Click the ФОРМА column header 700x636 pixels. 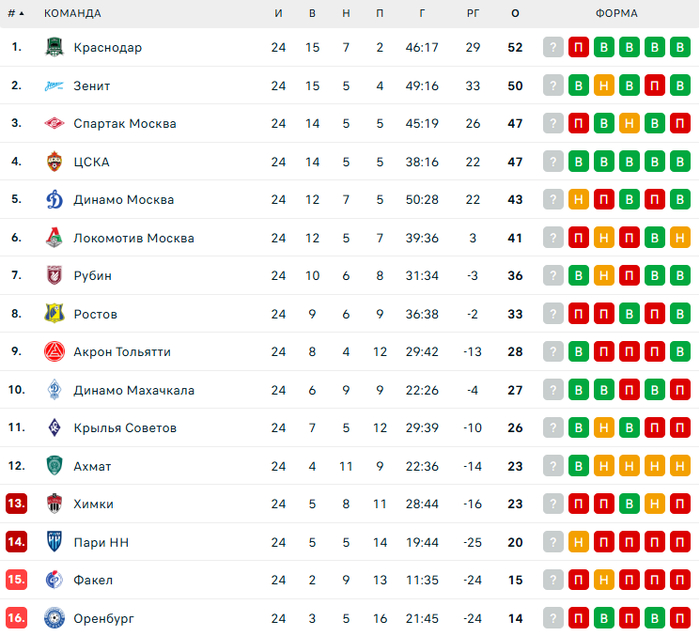point(616,14)
